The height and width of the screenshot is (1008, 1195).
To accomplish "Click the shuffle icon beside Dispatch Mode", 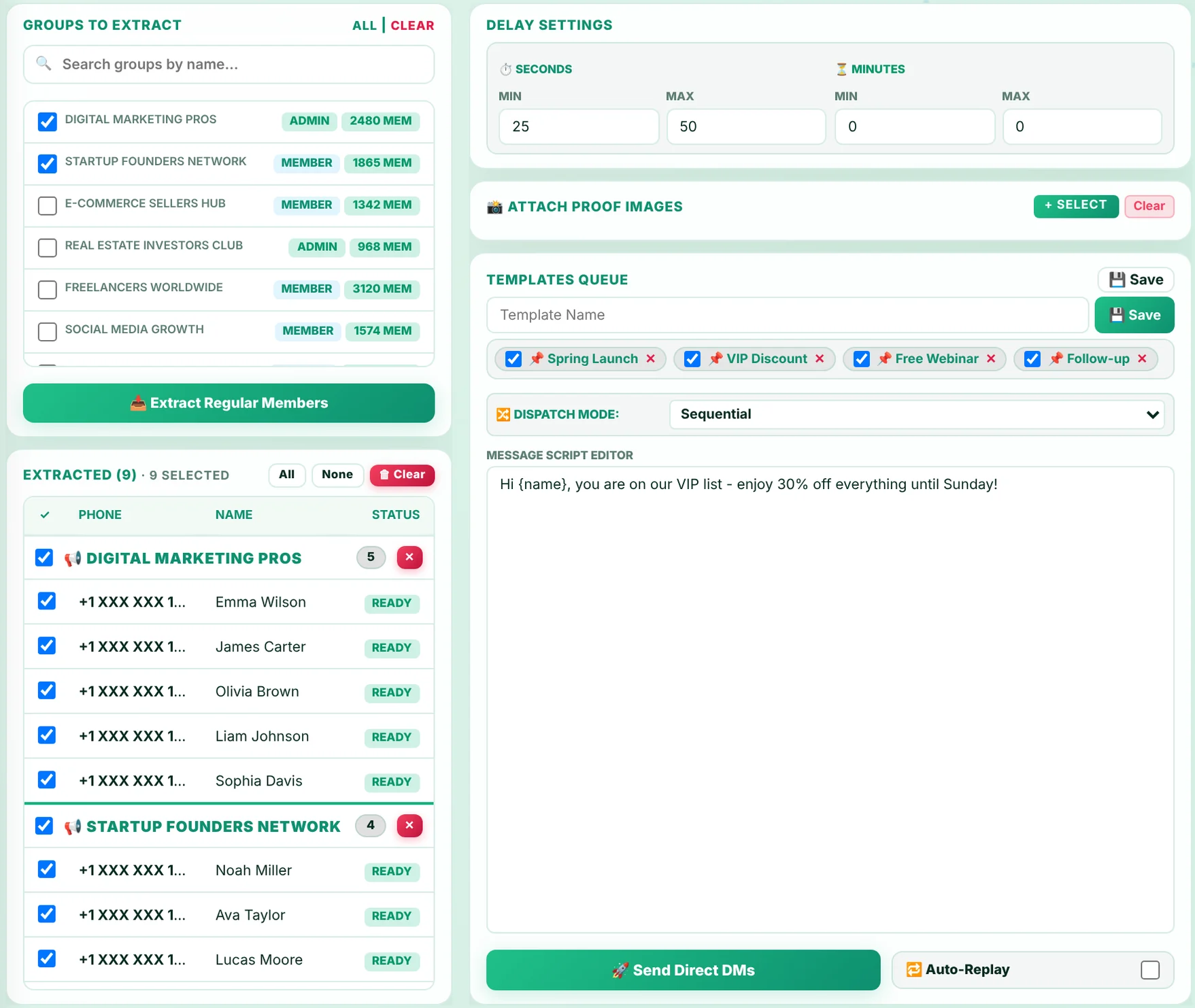I will 503,414.
